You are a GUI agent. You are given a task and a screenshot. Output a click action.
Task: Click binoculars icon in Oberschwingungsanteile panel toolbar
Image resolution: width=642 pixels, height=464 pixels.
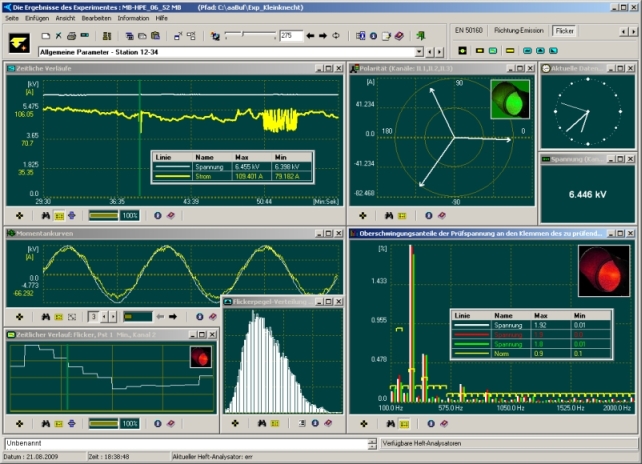coord(387,424)
